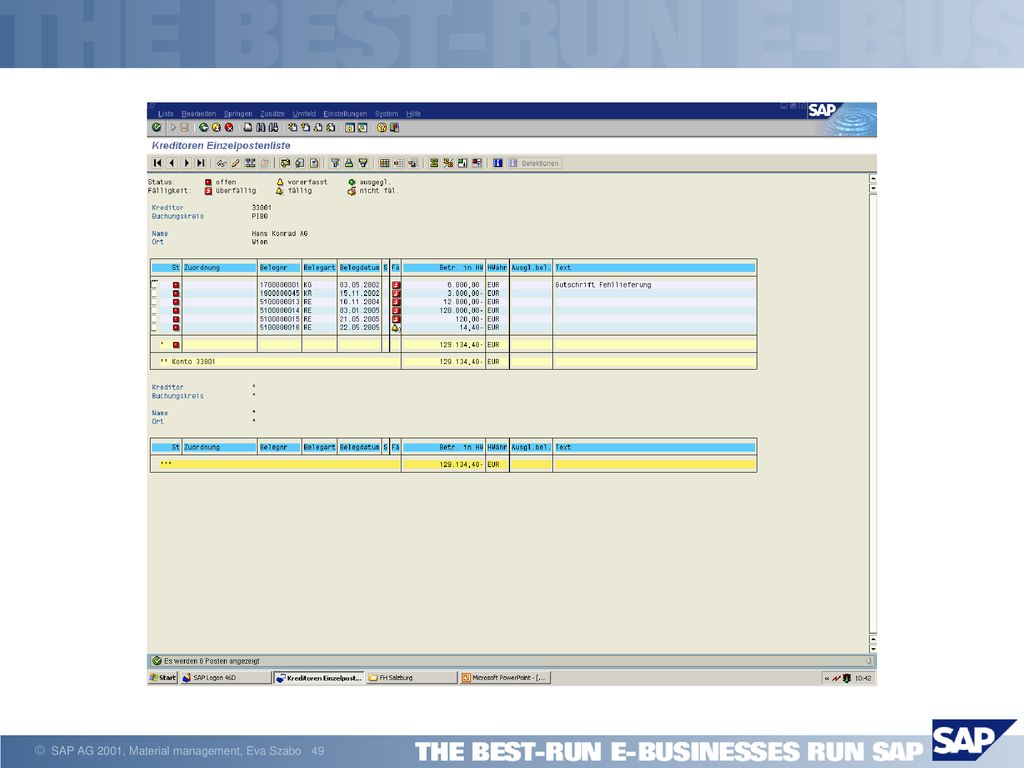Click the red Cancel icon
The image size is (1024, 768).
[229, 128]
